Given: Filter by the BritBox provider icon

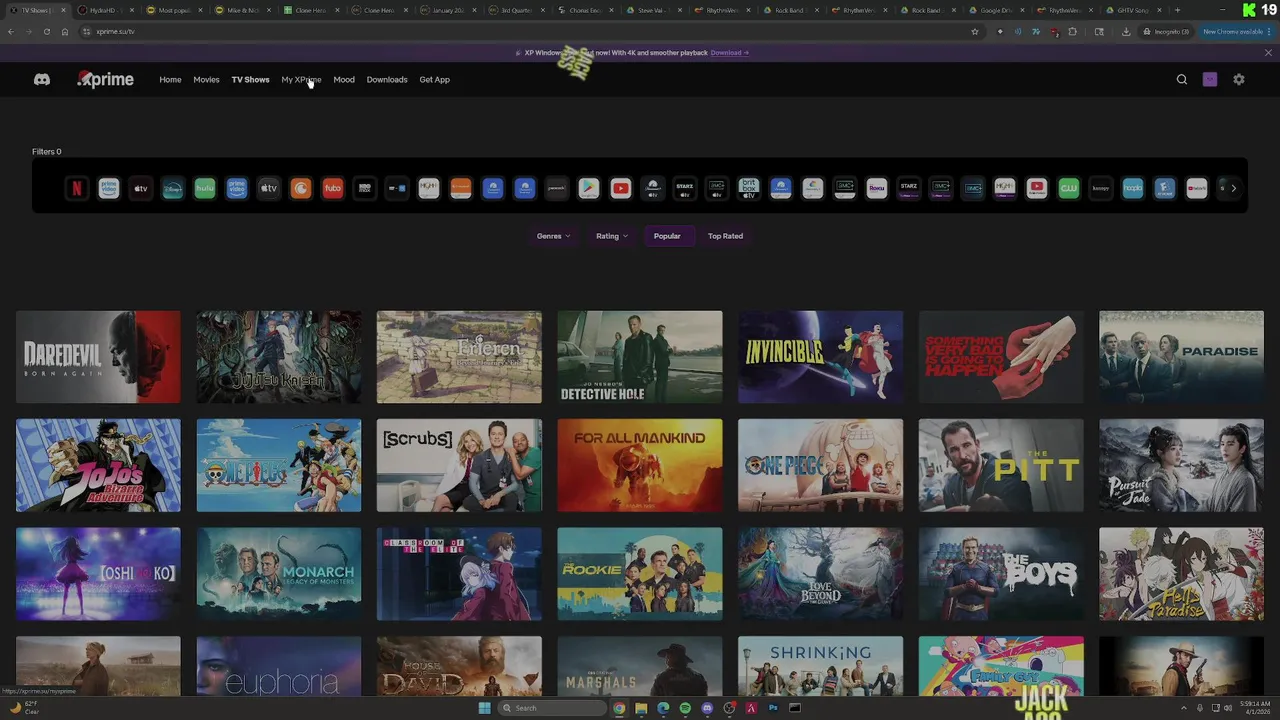Looking at the screenshot, I should point(749,188).
